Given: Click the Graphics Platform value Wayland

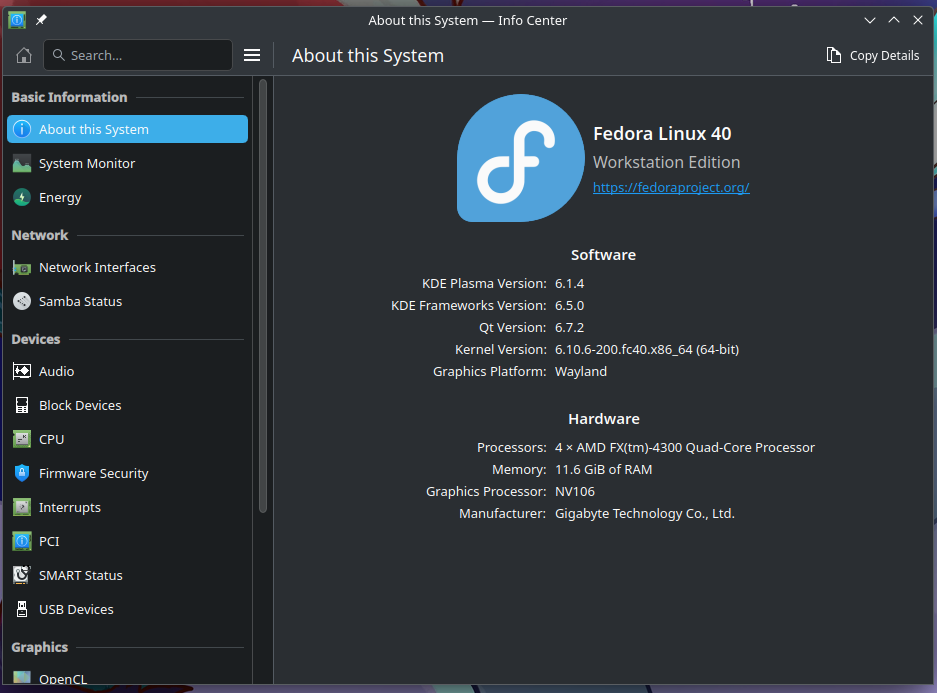Looking at the screenshot, I should (581, 372).
